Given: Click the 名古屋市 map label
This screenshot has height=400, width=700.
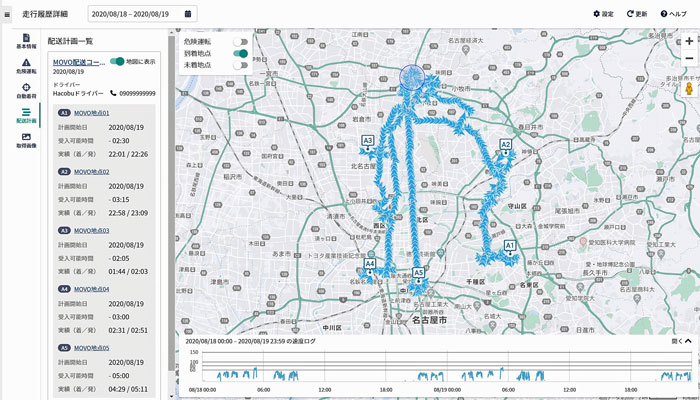Looking at the screenshot, I should 429,320.
